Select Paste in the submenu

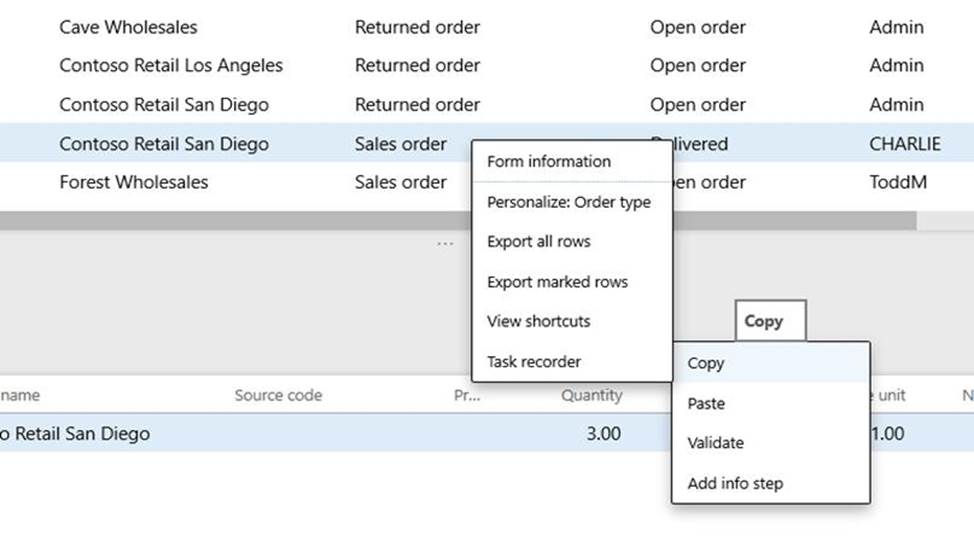coord(706,404)
